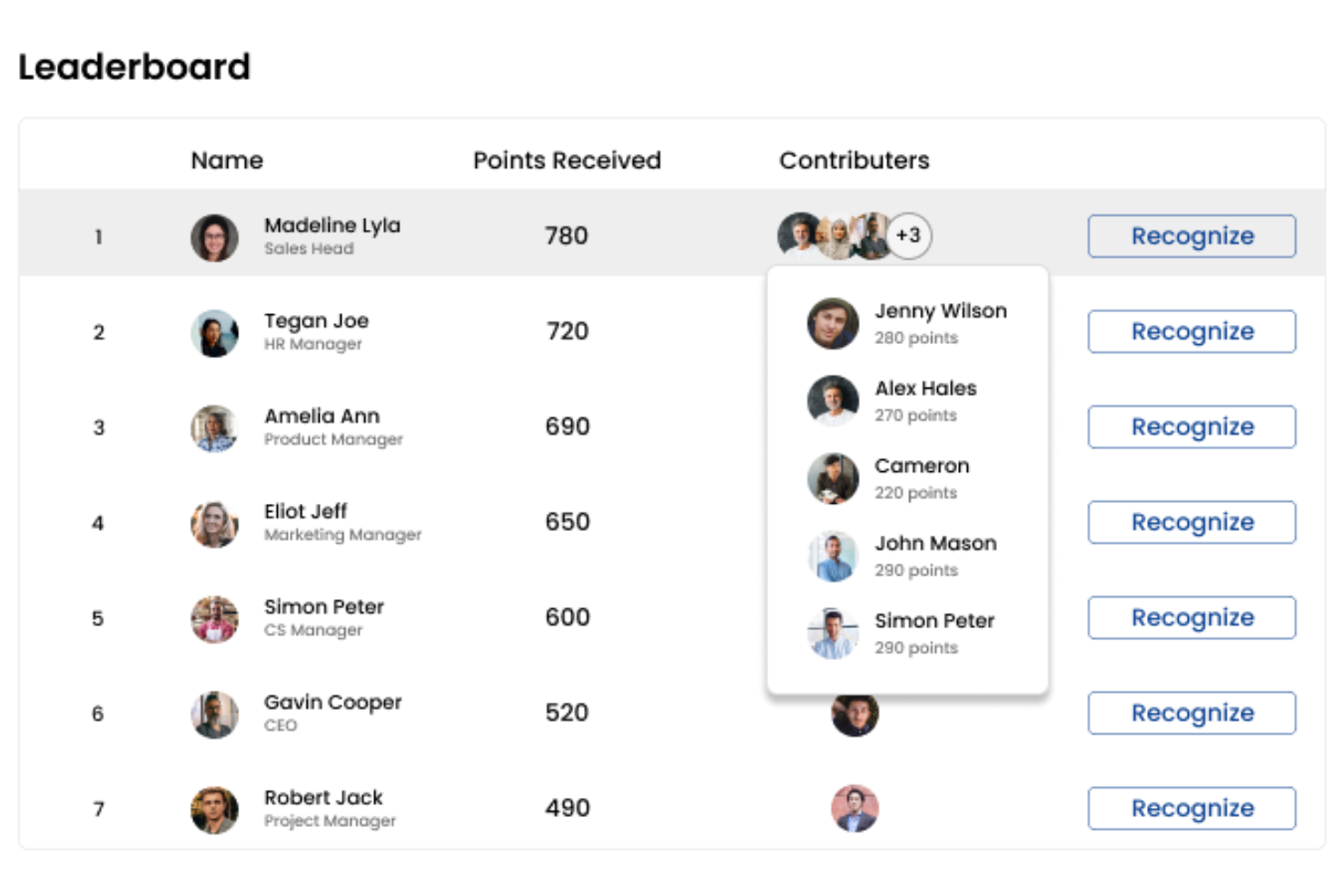The width and height of the screenshot is (1344, 896).
Task: Click the contributor avatar in Robert Jack's row
Action: coord(855,808)
